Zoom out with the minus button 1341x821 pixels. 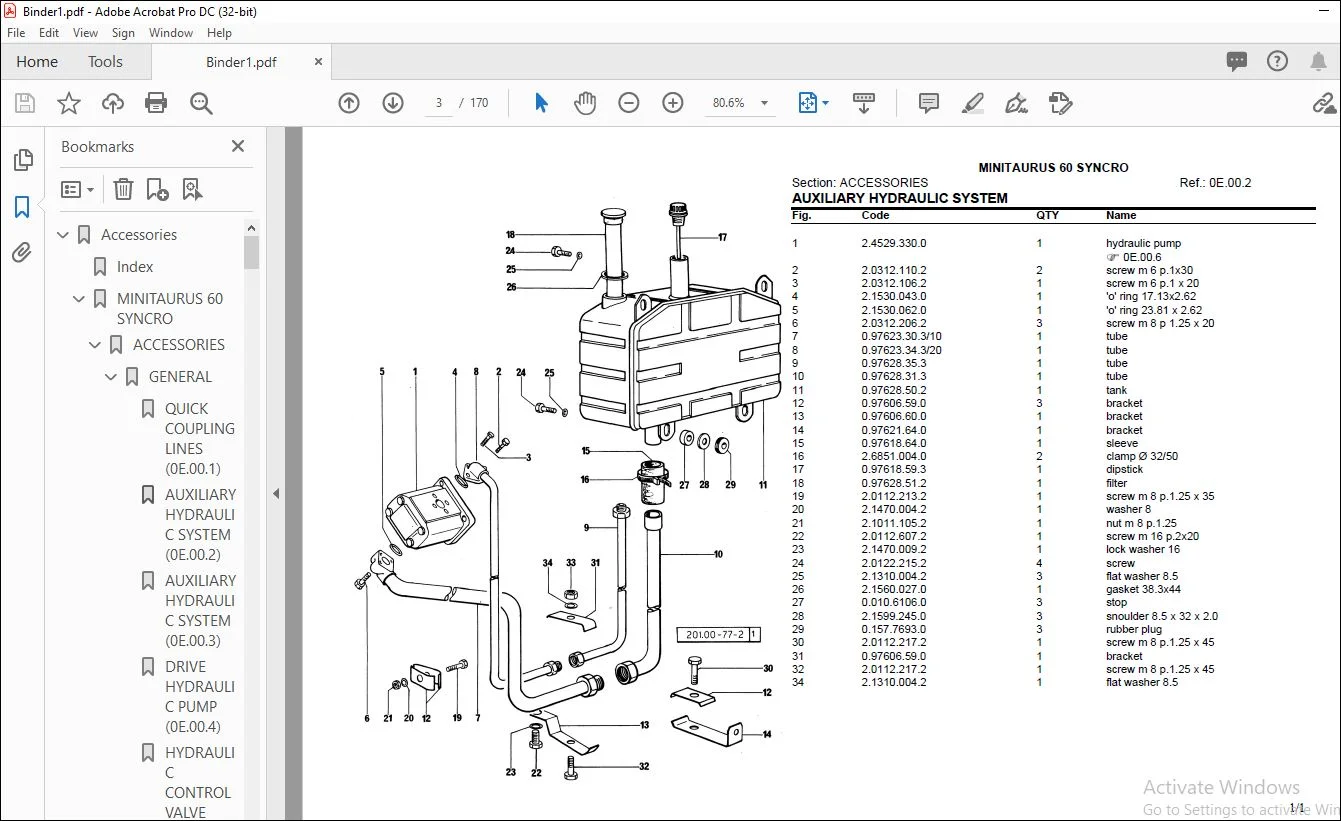629,103
